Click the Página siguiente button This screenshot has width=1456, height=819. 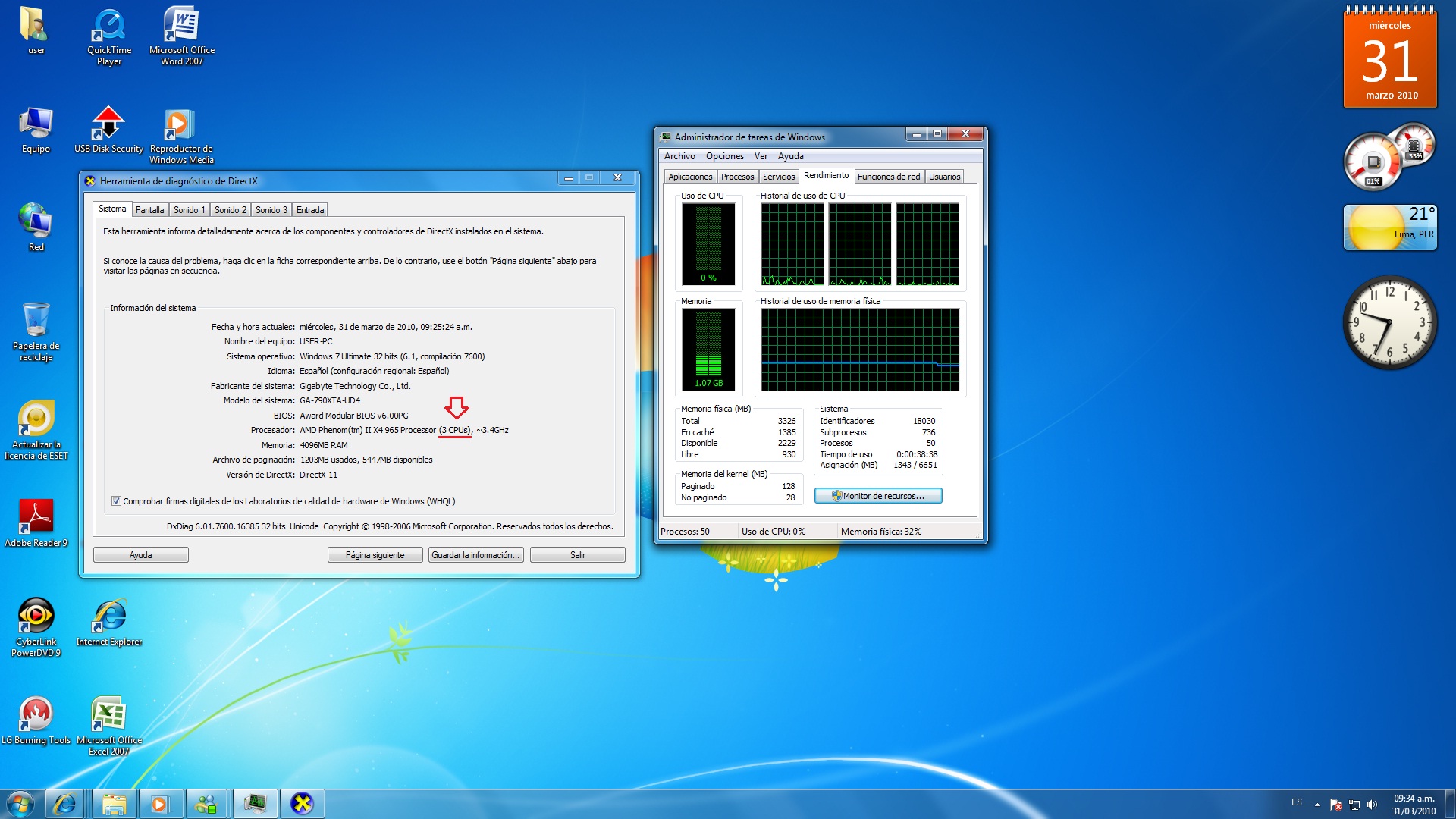click(375, 555)
